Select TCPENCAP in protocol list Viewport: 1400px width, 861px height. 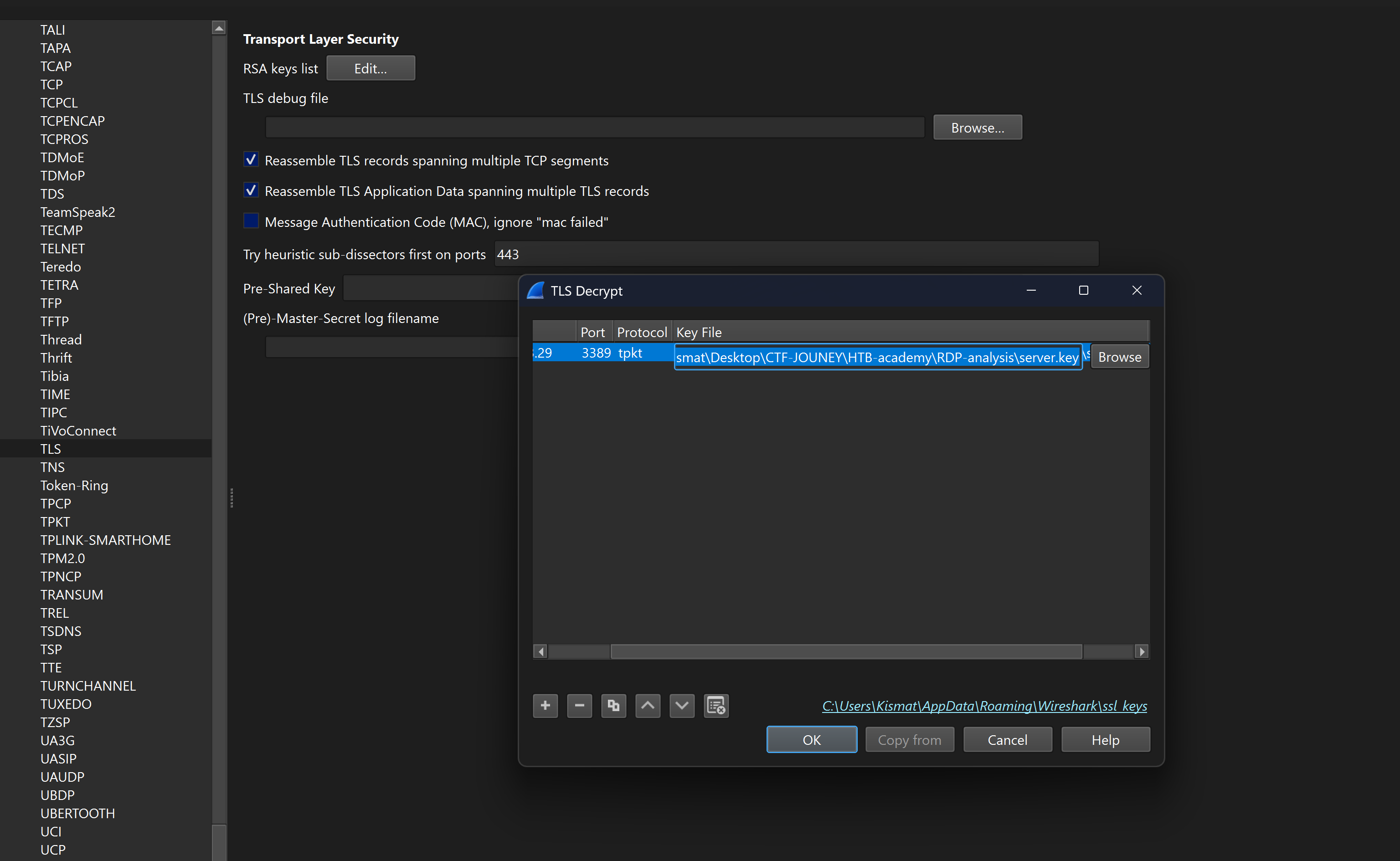(x=72, y=121)
